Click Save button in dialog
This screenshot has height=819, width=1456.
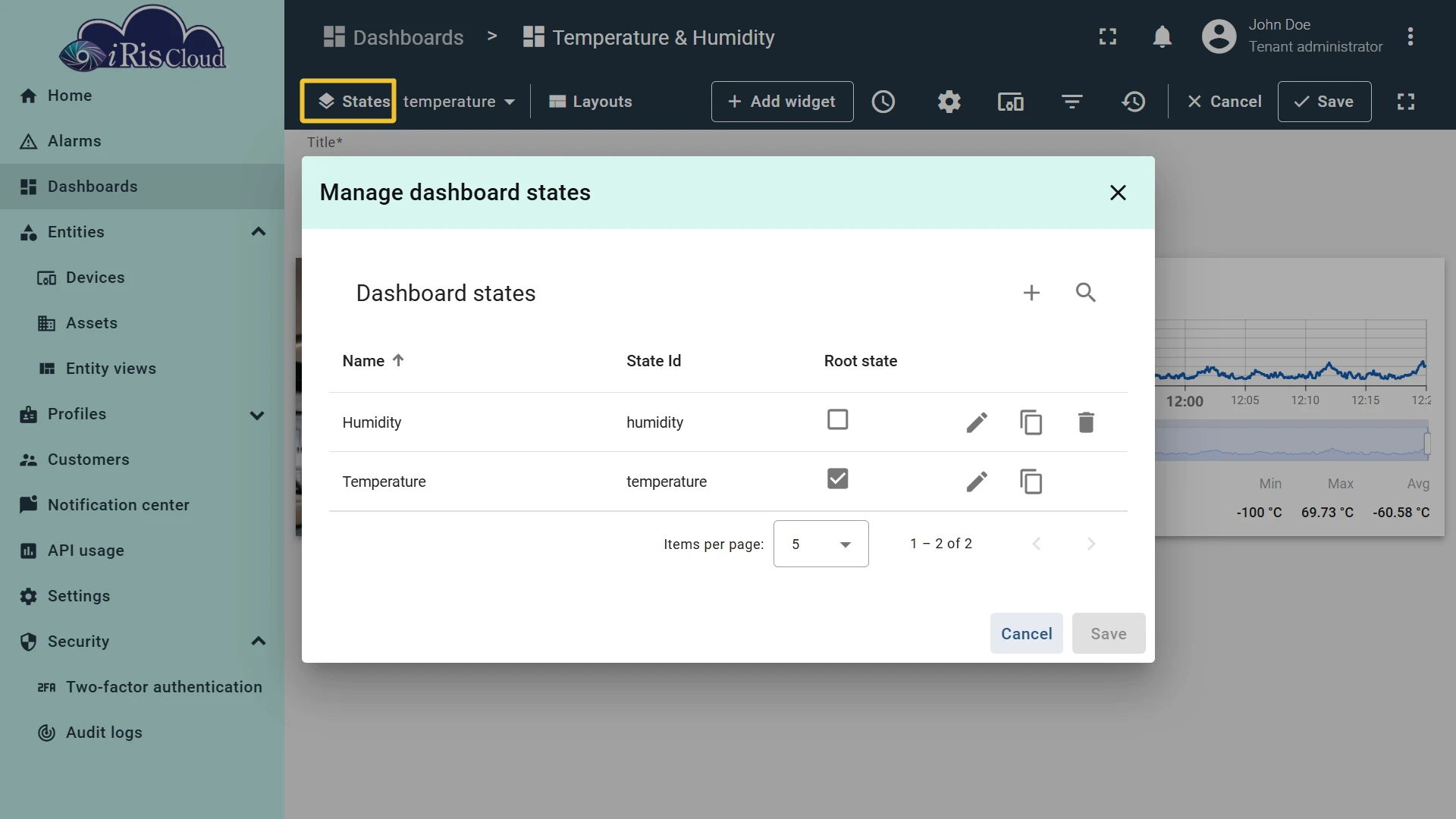tap(1109, 633)
